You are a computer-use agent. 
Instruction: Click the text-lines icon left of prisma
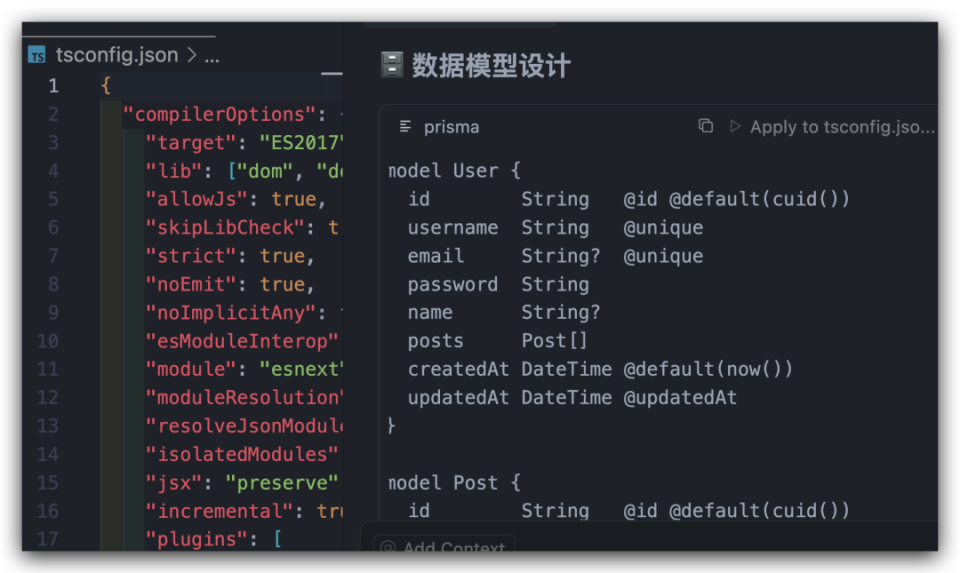point(405,127)
